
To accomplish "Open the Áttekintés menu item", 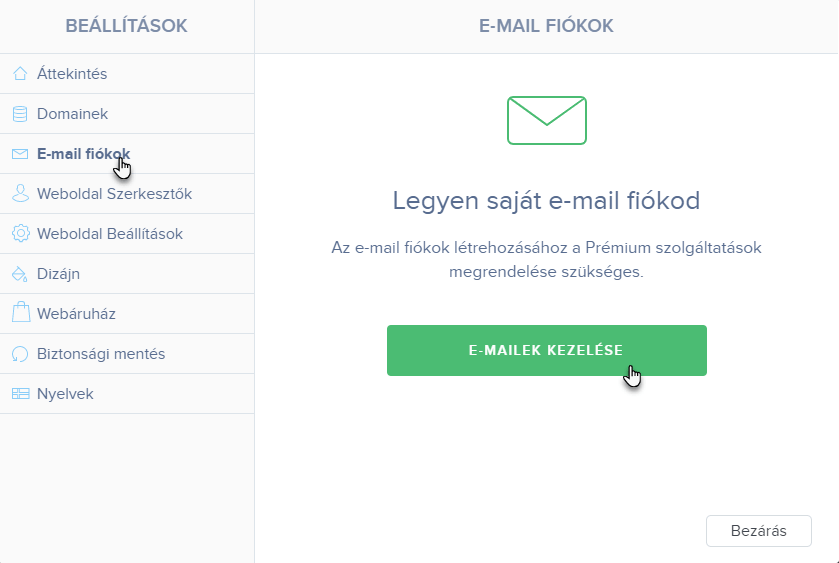I will click(127, 74).
